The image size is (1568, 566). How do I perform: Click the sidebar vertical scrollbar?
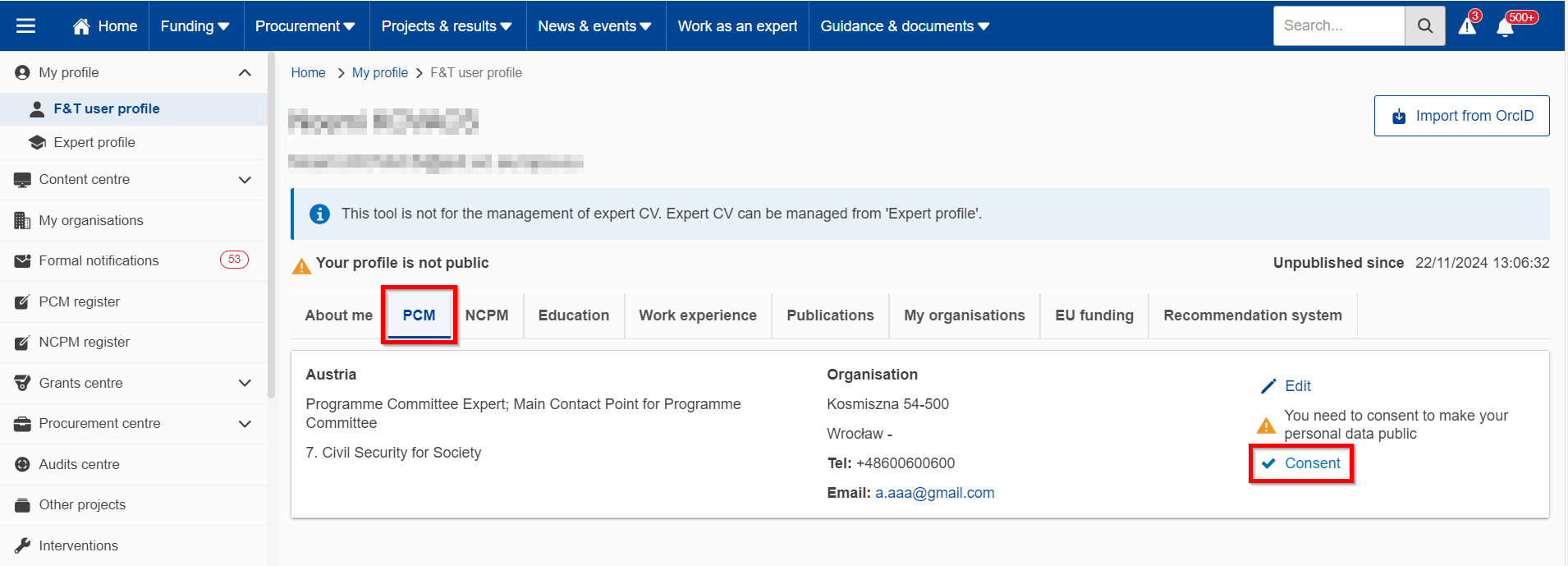point(271,226)
